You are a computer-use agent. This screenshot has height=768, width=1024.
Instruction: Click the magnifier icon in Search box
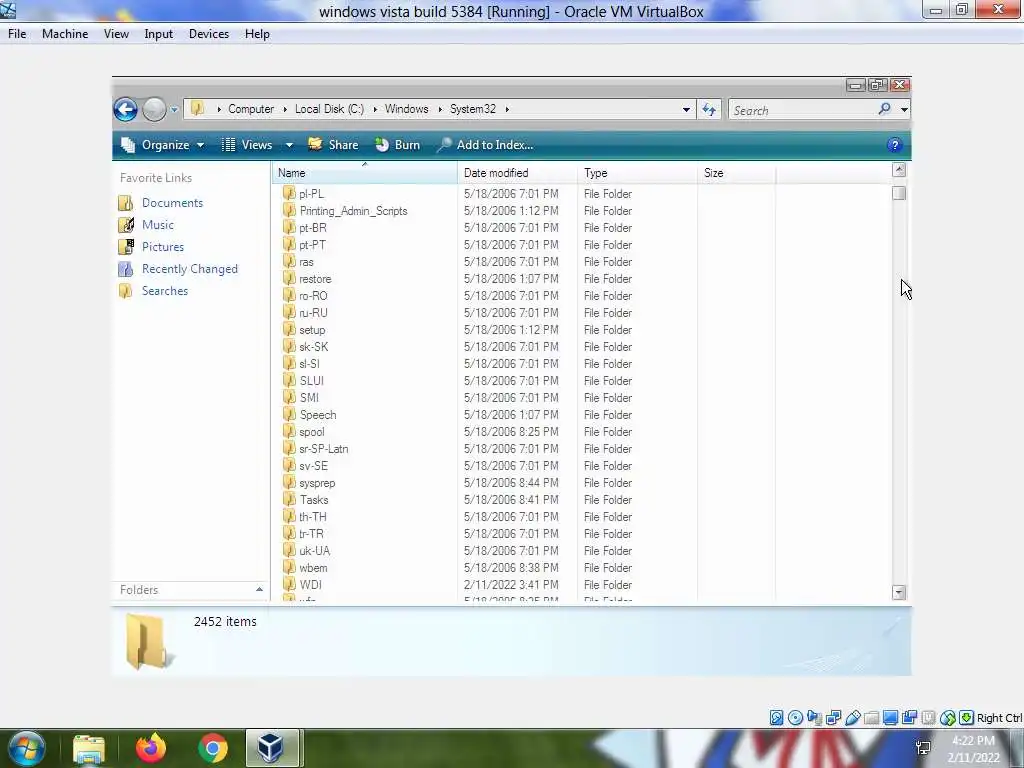[x=884, y=109]
